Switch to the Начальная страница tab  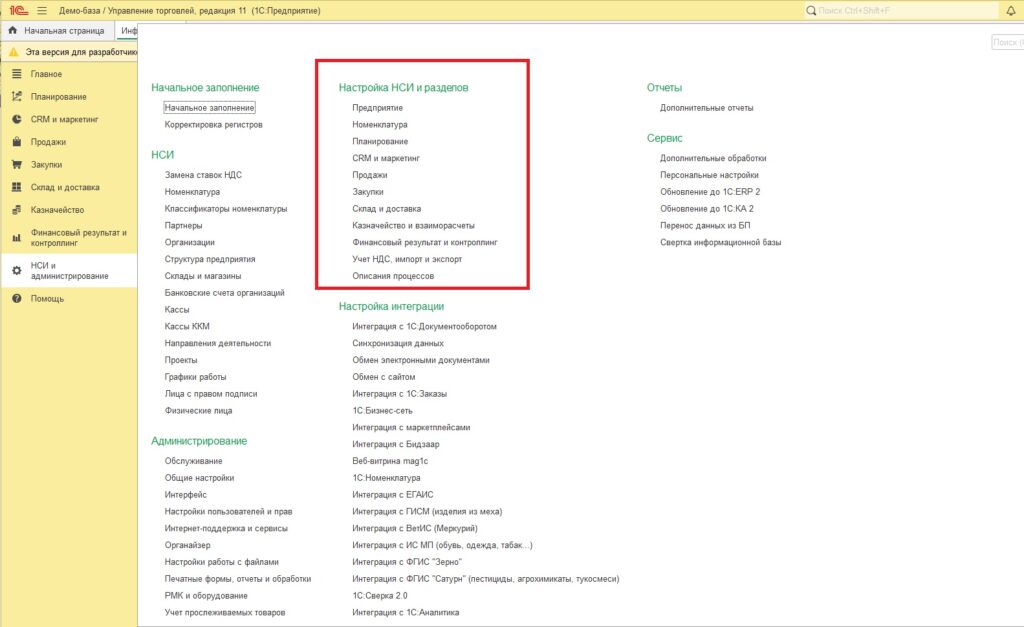pos(57,31)
